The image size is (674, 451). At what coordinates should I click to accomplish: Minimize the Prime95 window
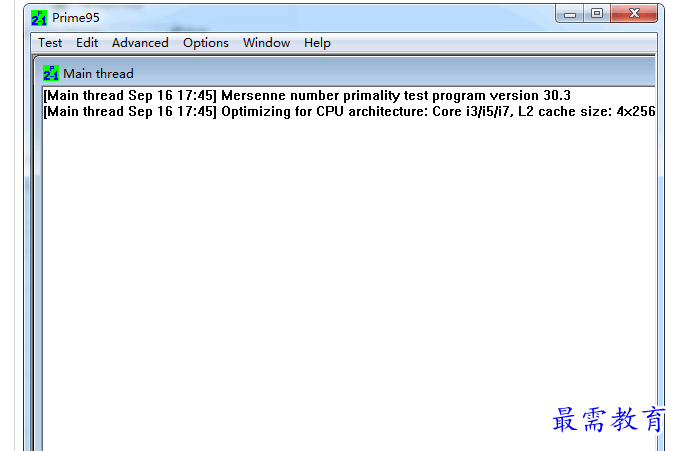pos(570,14)
